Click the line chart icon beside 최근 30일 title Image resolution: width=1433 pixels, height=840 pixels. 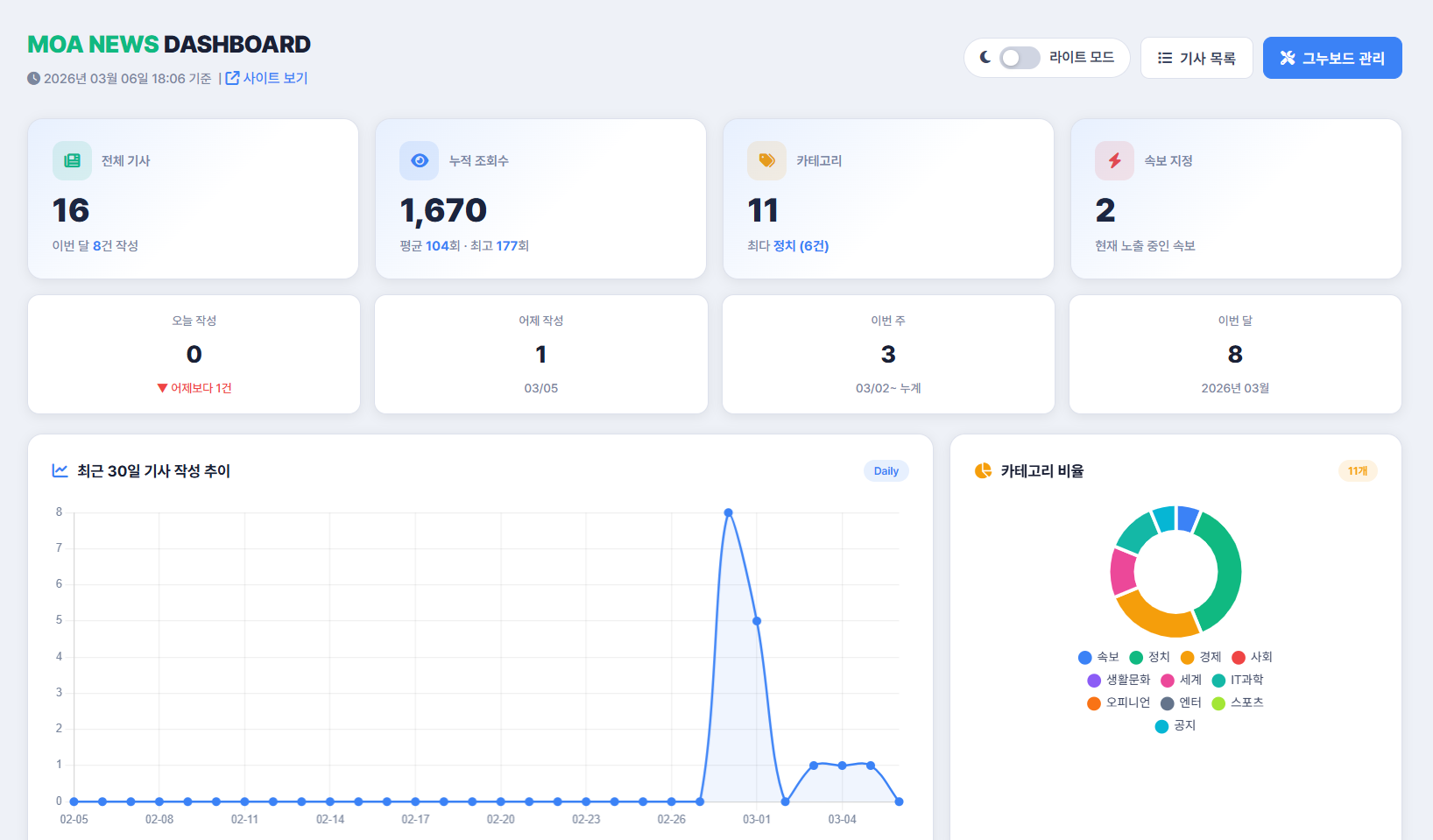coord(60,471)
